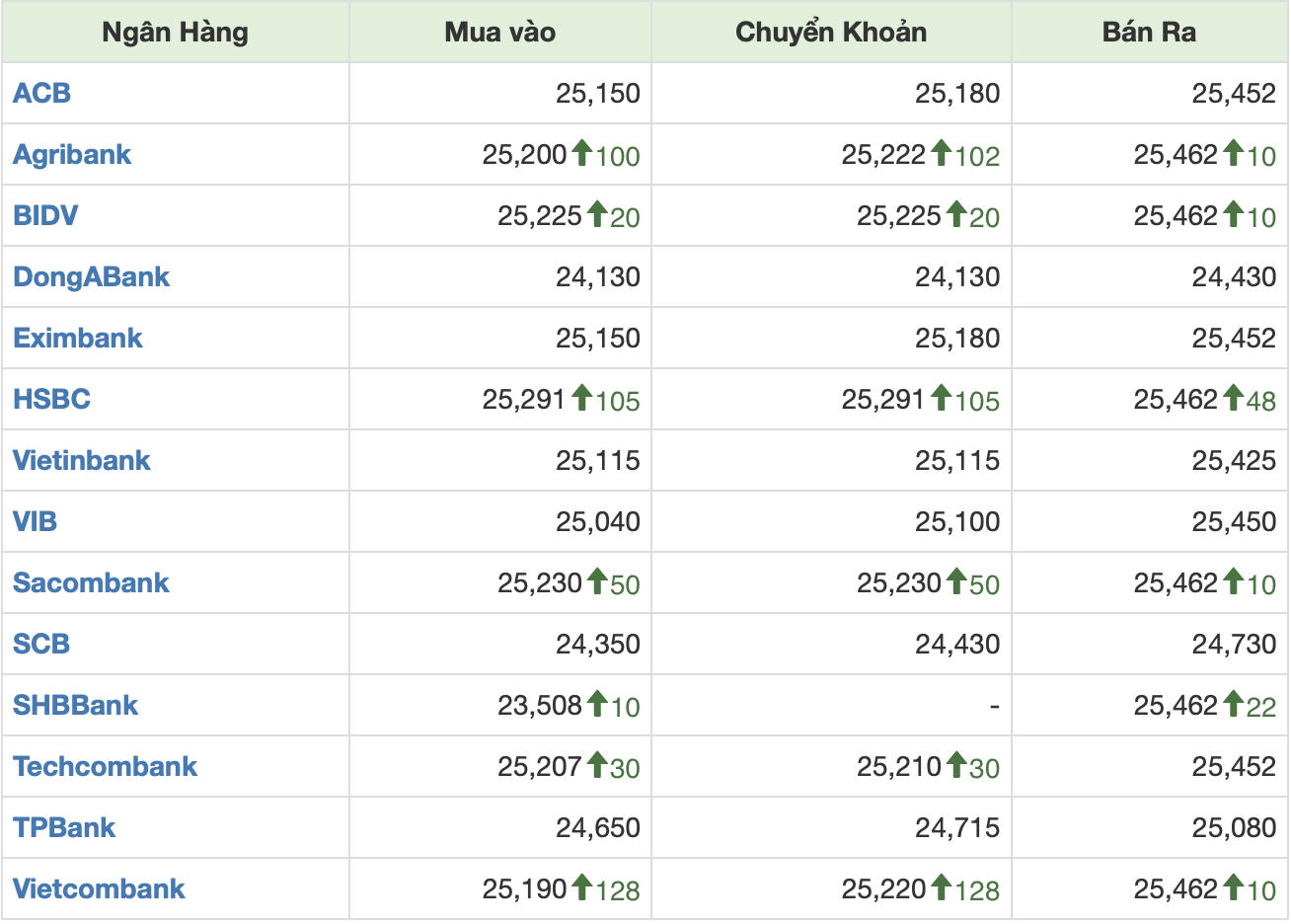Screen dimensions: 1291x924
Task: Click the up arrow in Techcombank's Chuyển Khoản cell
Action: coord(955,765)
